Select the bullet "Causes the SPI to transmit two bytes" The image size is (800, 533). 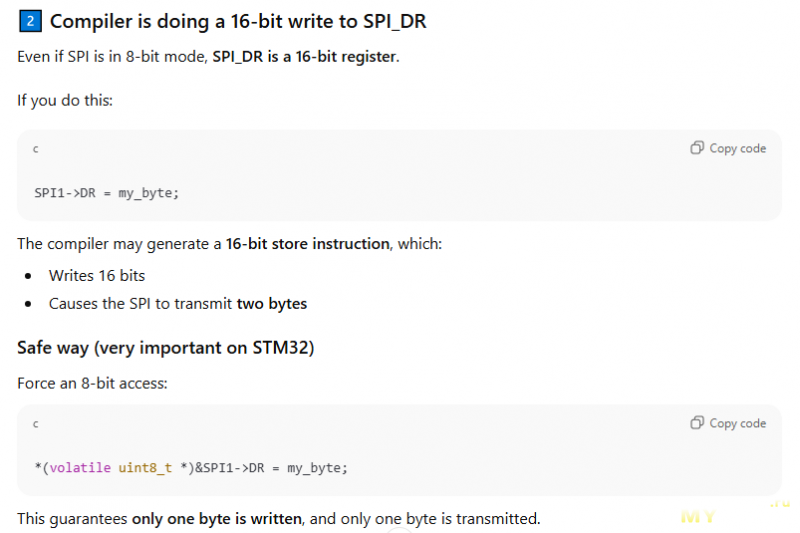178,303
